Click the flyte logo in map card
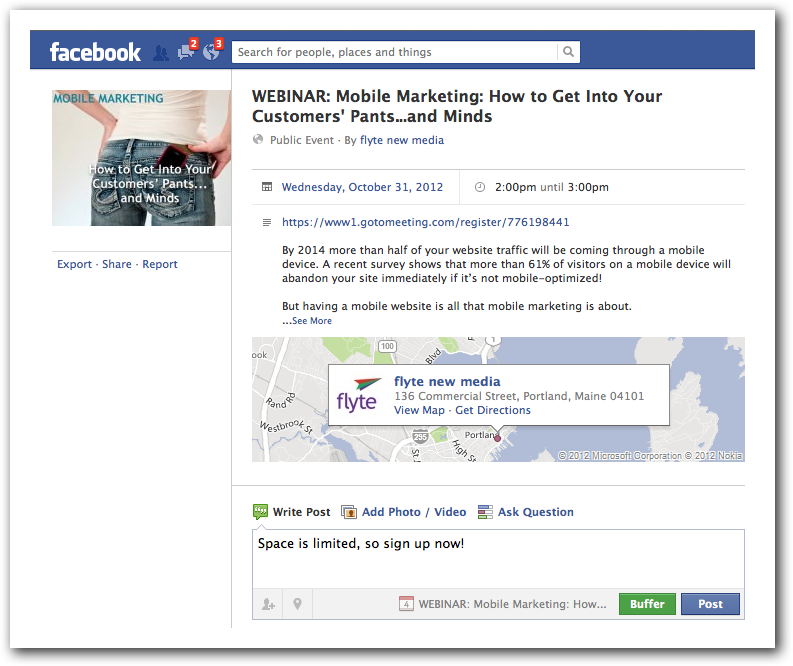Screen dimensions: 793x666 point(358,395)
